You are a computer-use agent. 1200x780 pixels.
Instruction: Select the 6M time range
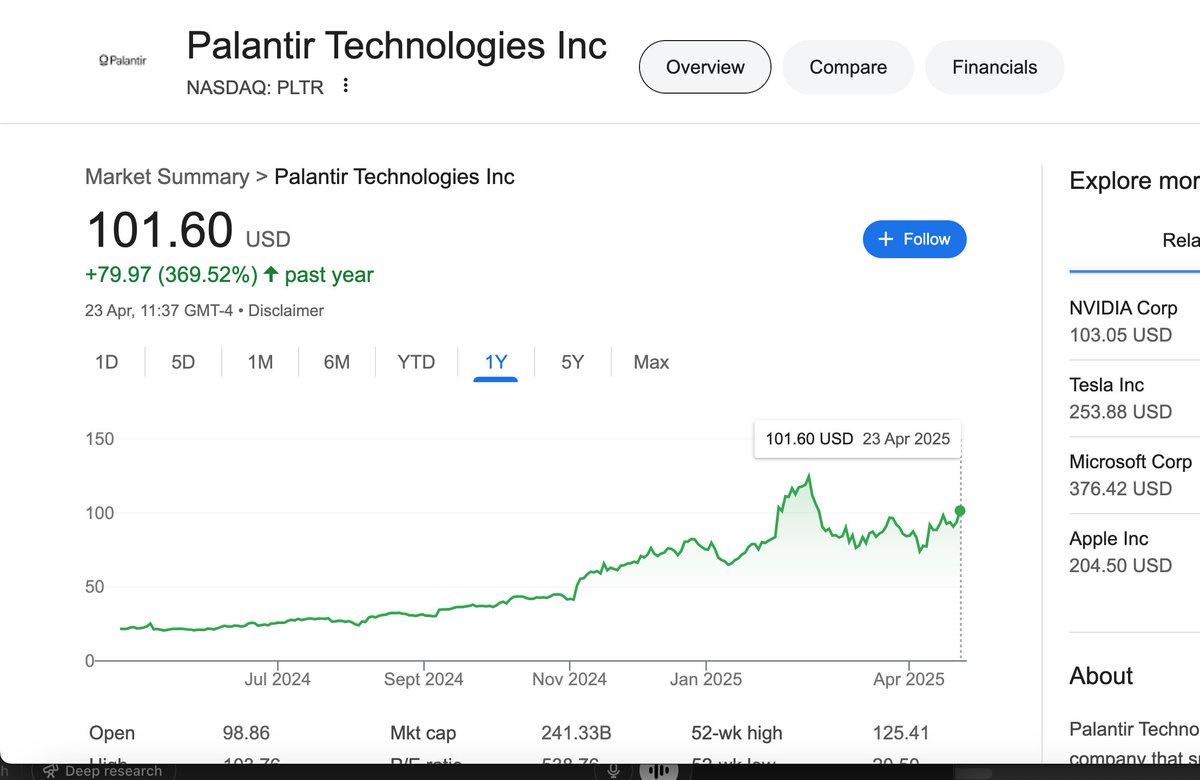[337, 362]
